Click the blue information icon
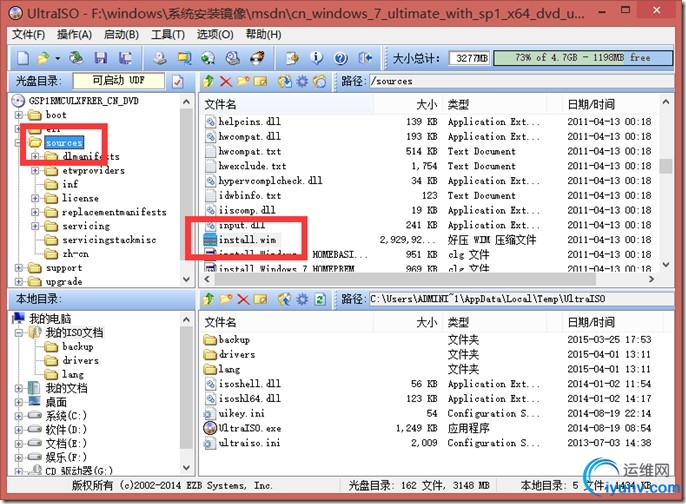 click(x=316, y=58)
